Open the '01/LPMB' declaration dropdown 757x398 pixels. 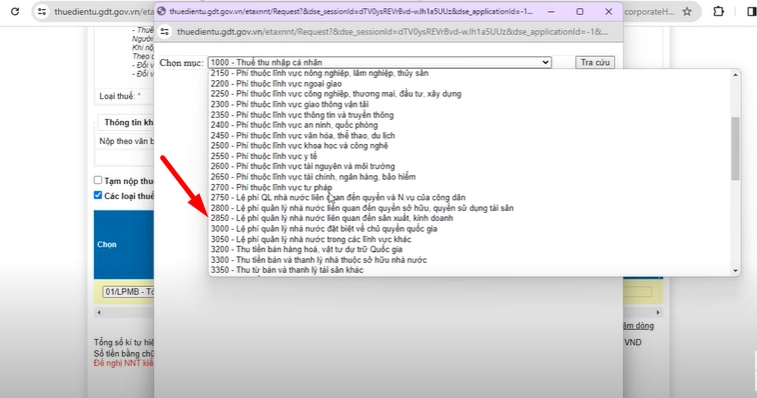tap(128, 292)
